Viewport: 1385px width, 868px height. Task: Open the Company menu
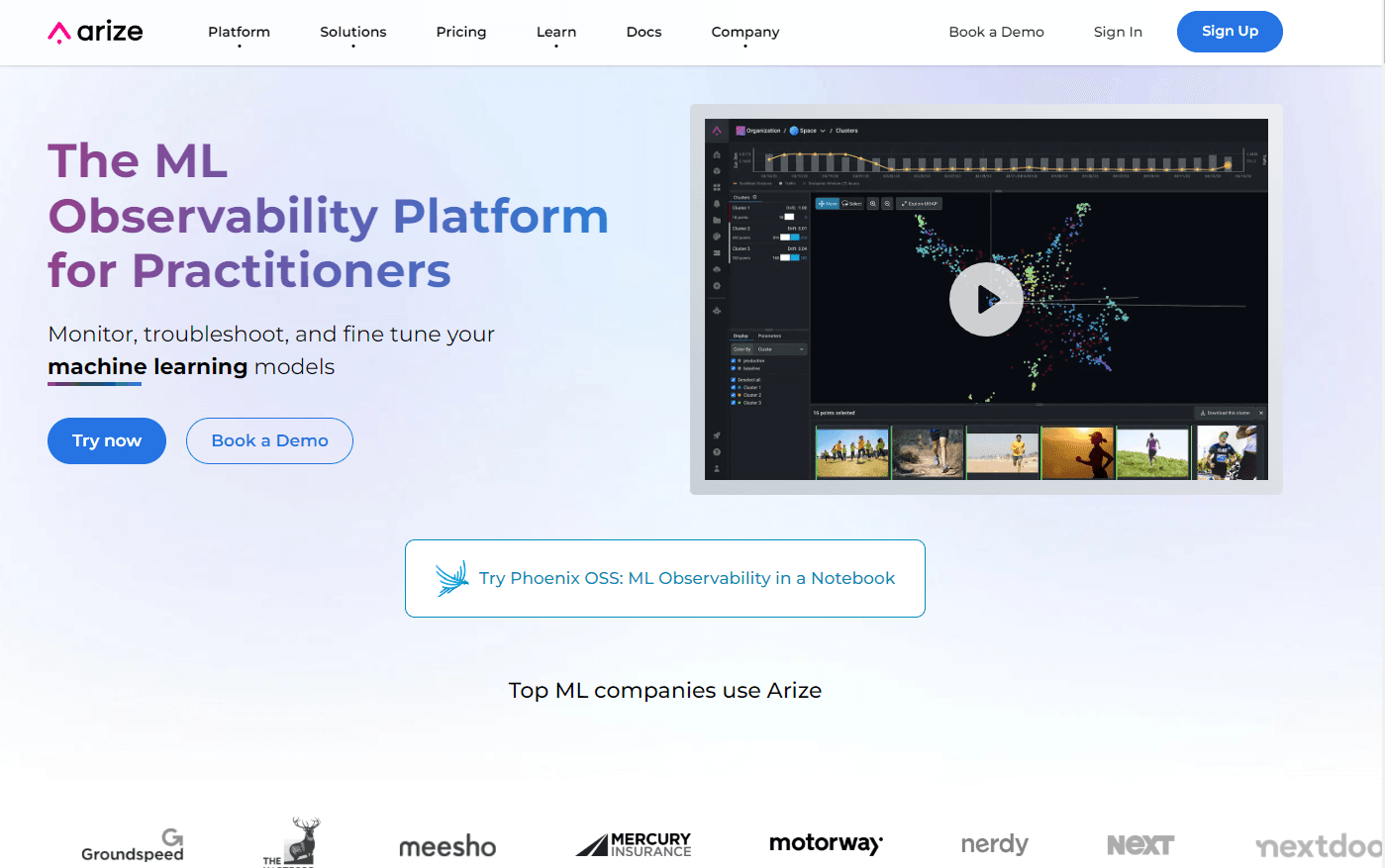point(745,32)
